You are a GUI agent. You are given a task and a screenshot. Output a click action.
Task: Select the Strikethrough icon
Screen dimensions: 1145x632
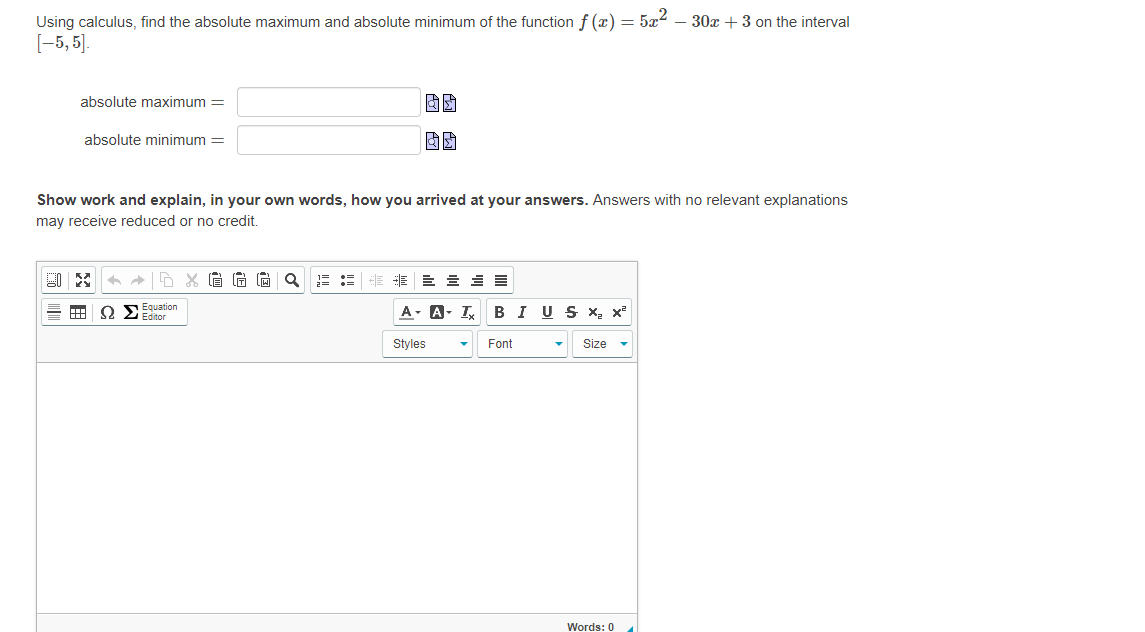click(x=569, y=312)
